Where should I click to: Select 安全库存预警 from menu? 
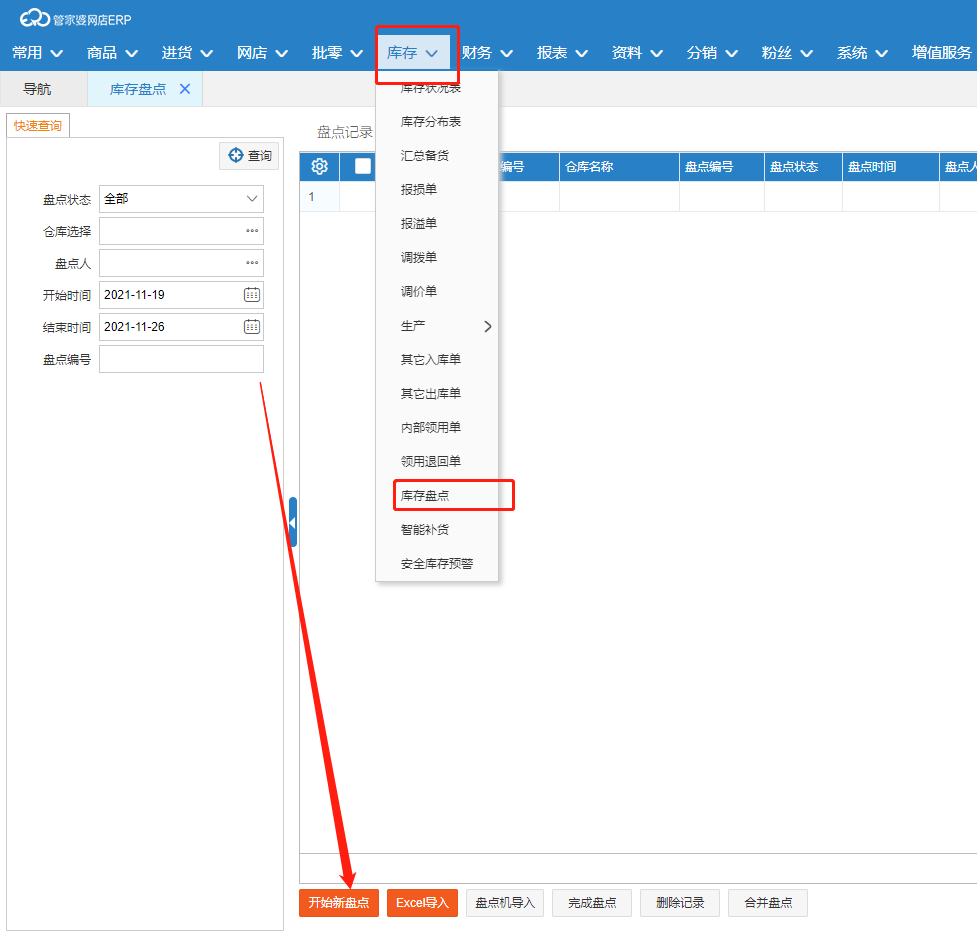(437, 563)
